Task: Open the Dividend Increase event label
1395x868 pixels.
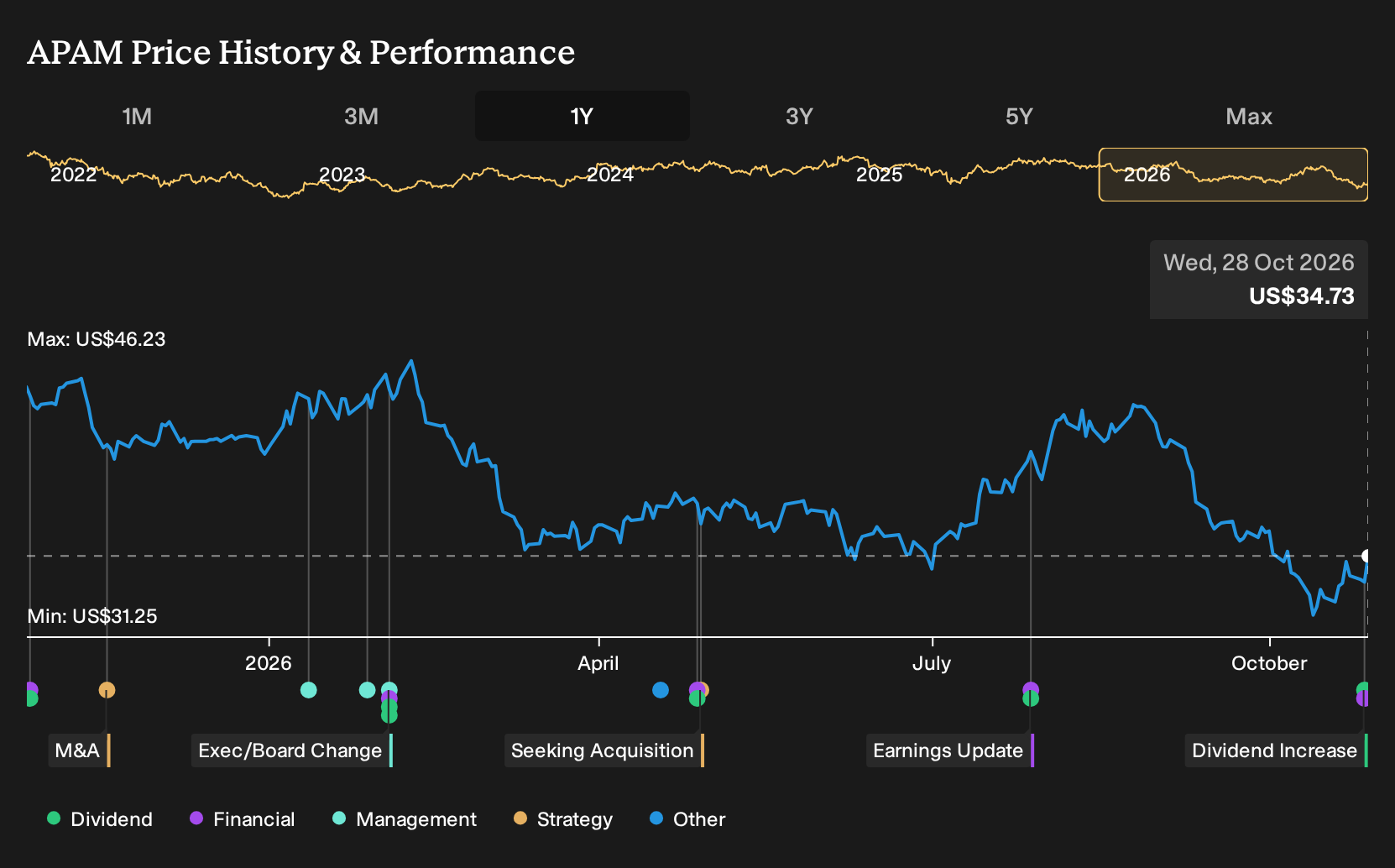Action: pyautogui.click(x=1276, y=750)
